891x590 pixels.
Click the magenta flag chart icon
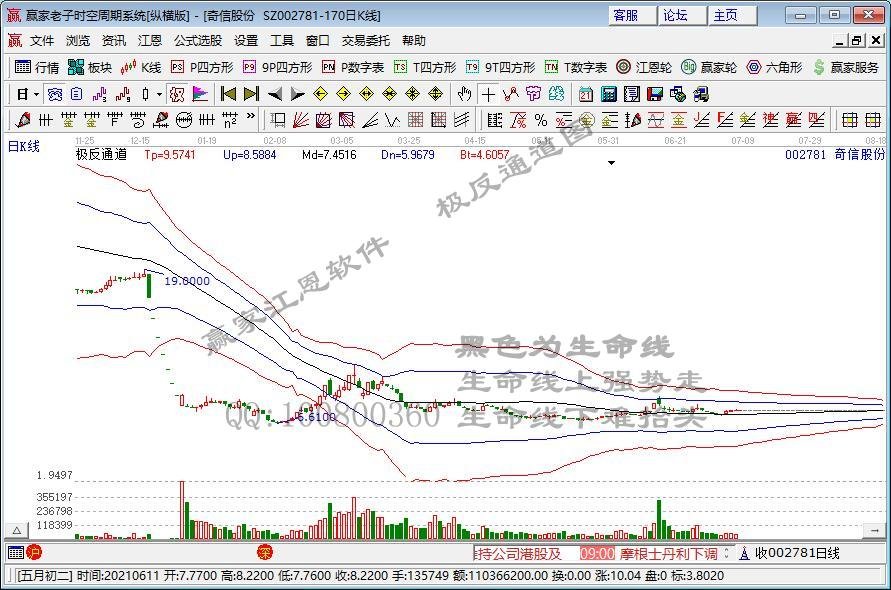200,94
